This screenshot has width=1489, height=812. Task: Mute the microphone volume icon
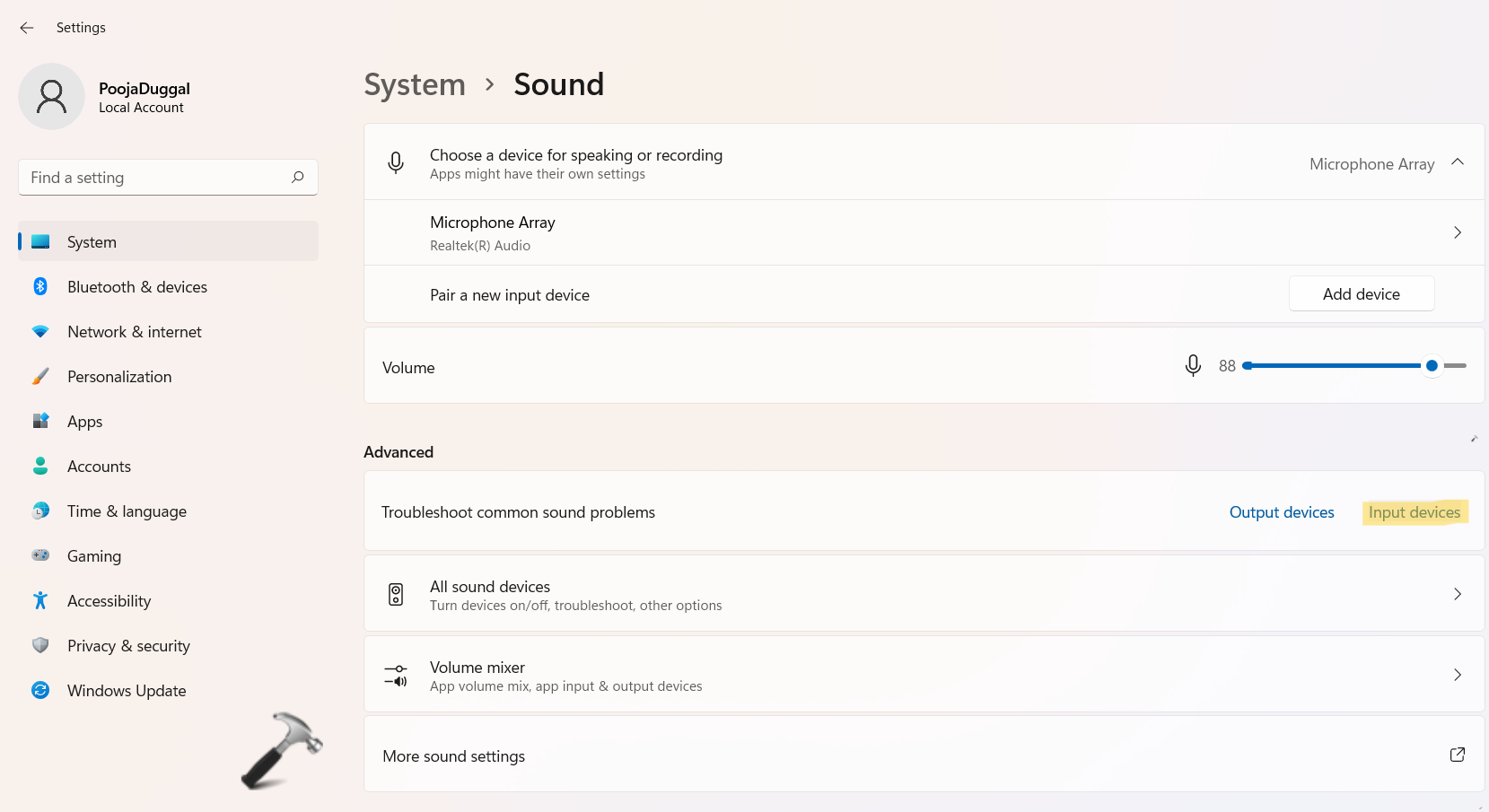1193,366
